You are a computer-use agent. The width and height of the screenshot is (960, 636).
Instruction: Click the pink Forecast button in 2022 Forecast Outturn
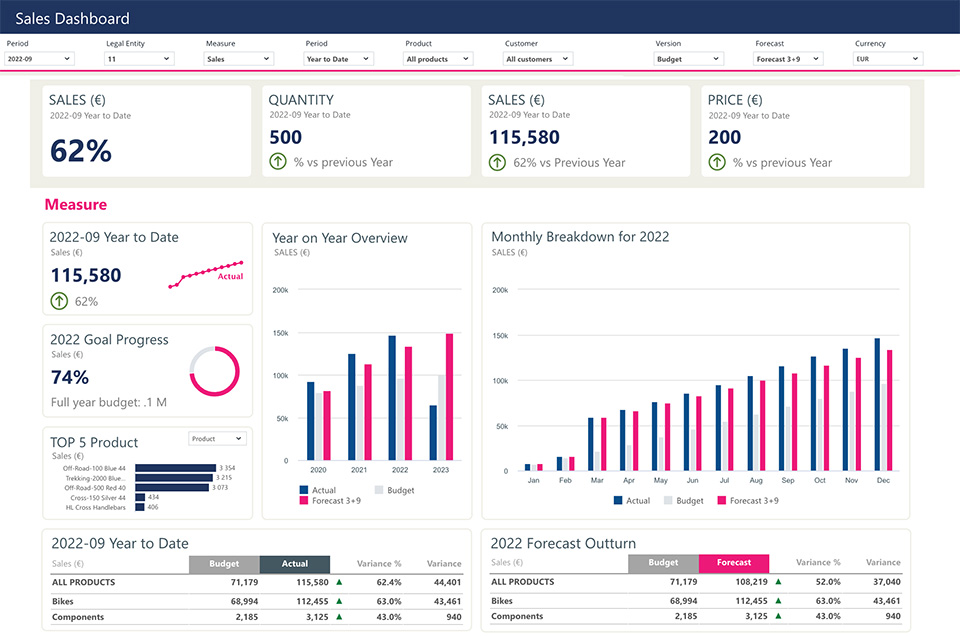734,563
